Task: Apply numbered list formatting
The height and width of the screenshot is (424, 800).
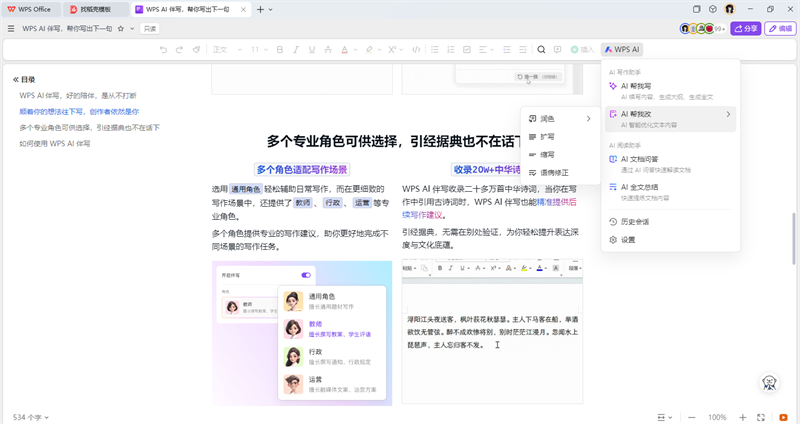Action: (451, 49)
